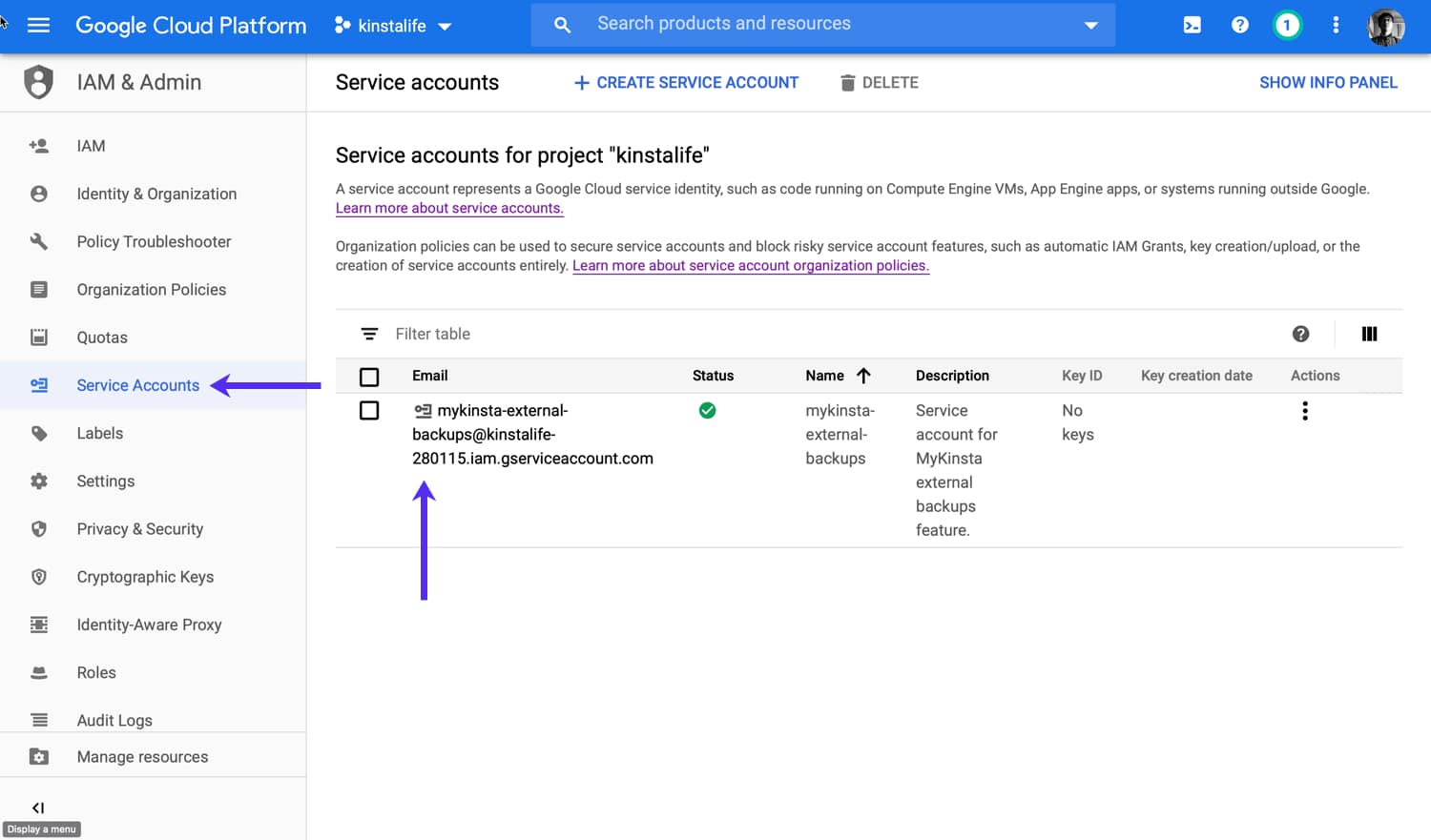Open notifications badge showing 1
The height and width of the screenshot is (840, 1431).
(1287, 26)
